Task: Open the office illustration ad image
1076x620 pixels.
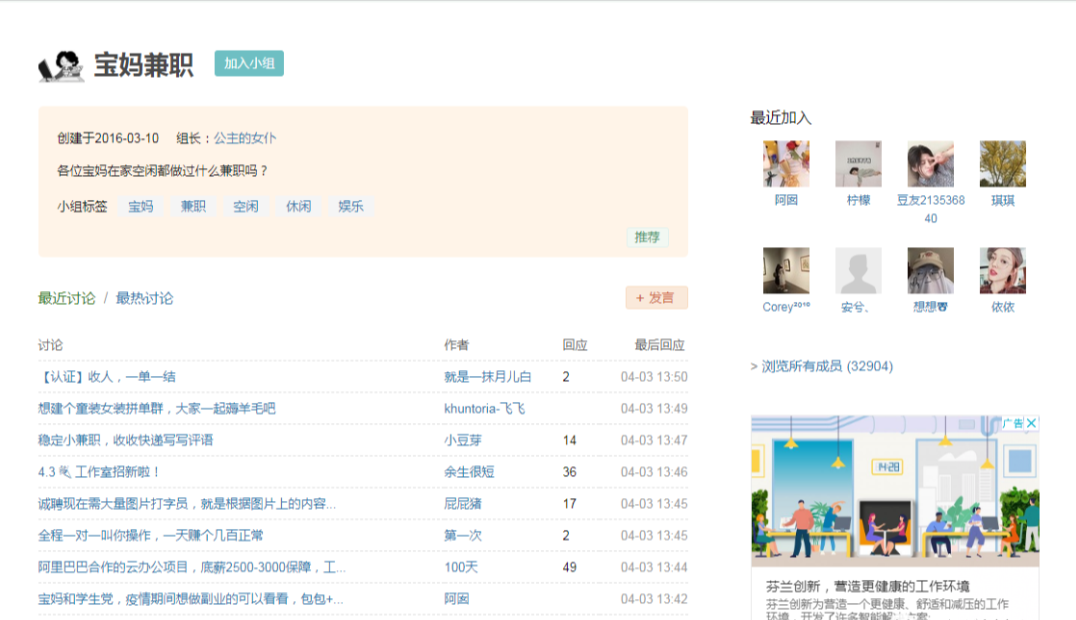Action: click(x=895, y=491)
